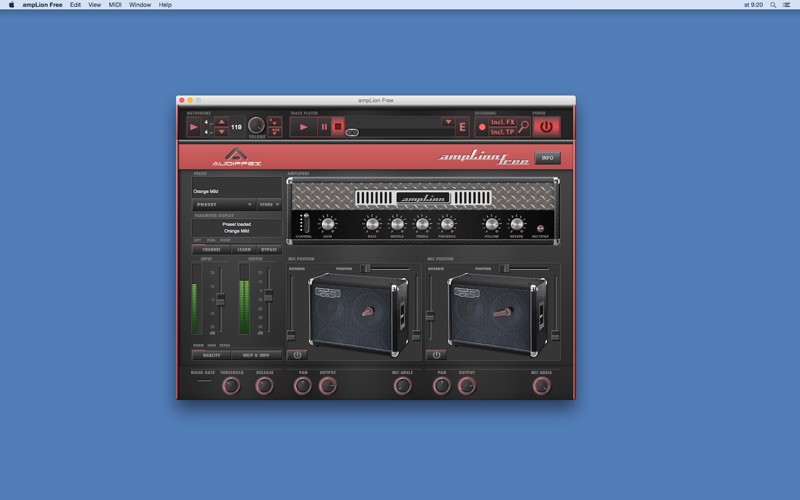Open the lower time signature dropdown
This screenshot has width=800, height=500.
point(208,132)
